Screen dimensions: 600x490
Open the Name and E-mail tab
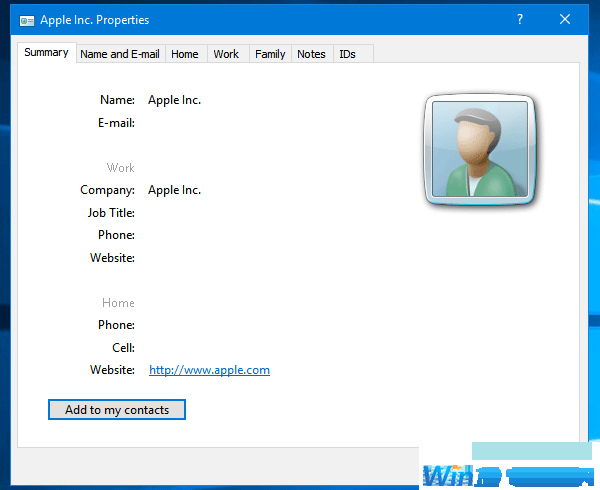click(x=120, y=54)
